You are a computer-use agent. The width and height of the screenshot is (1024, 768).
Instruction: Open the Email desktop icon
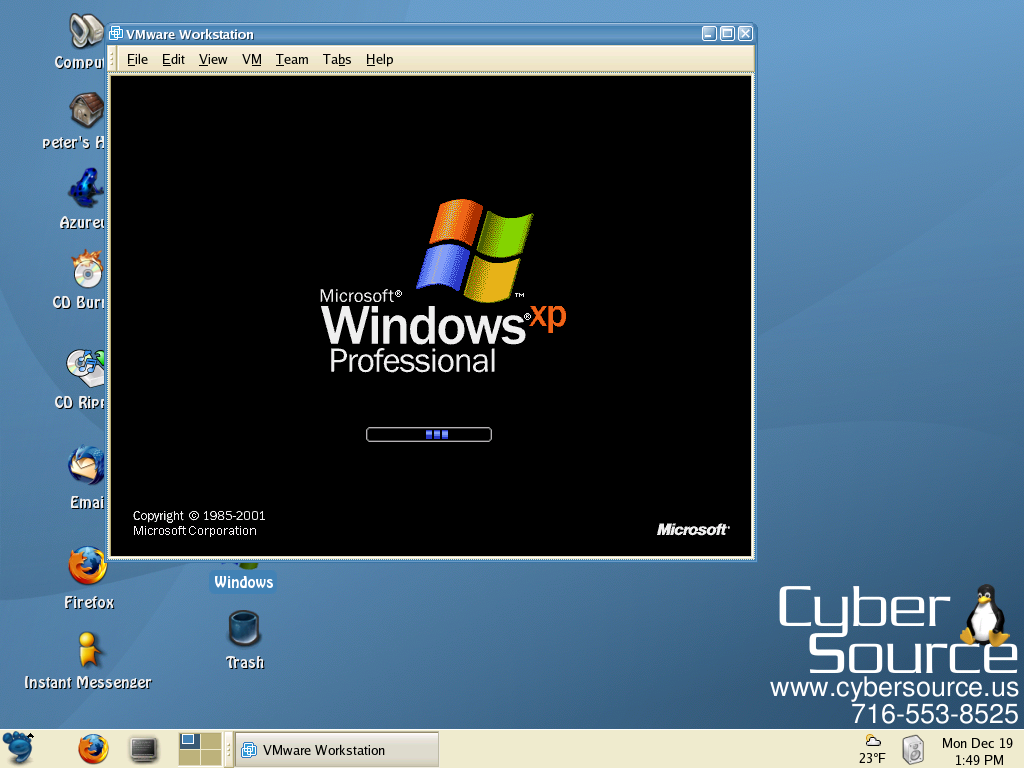coord(86,466)
